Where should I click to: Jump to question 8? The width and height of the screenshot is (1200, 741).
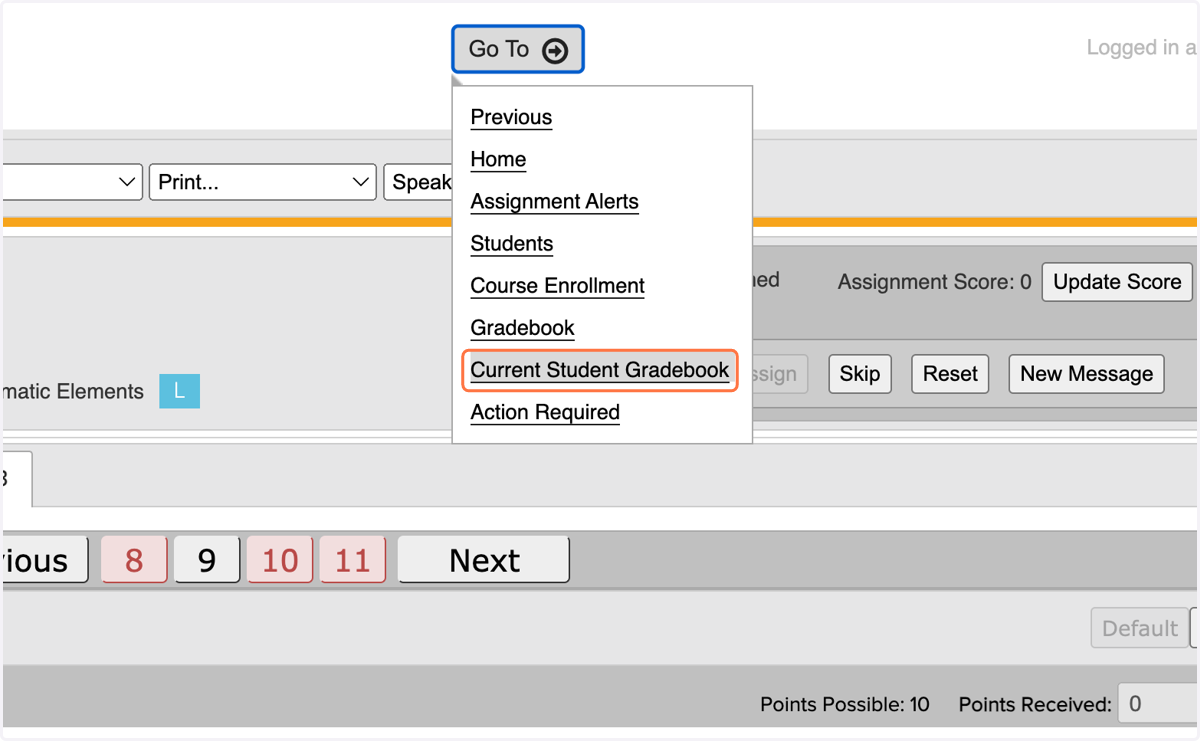click(x=134, y=560)
